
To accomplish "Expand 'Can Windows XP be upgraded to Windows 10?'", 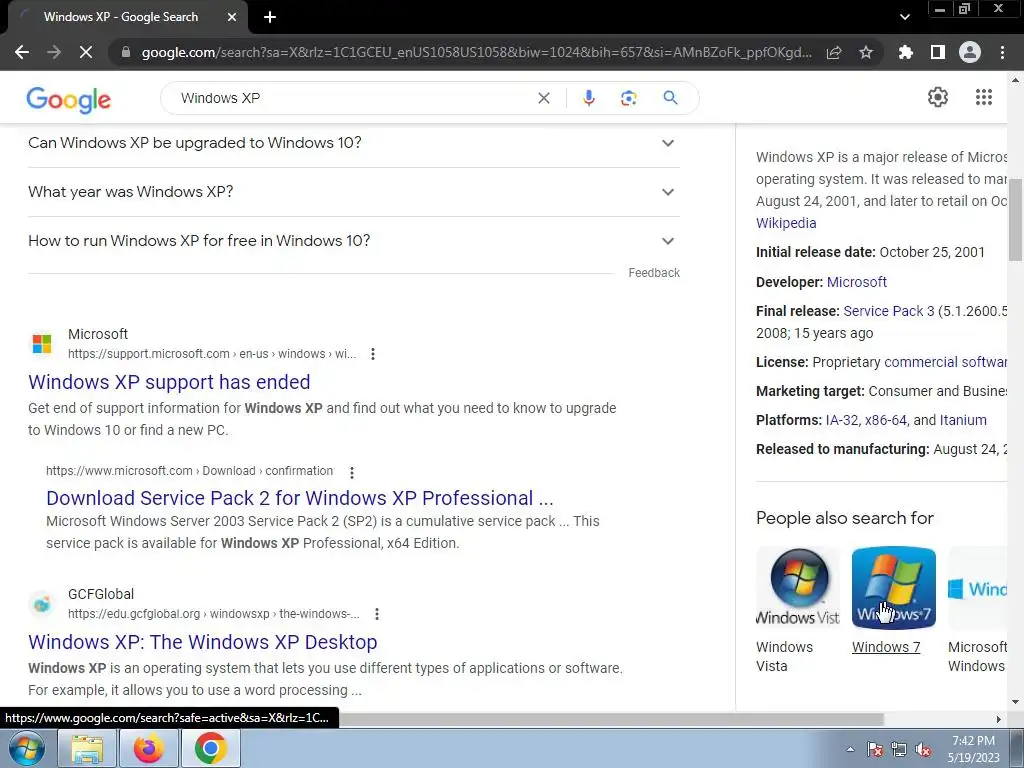I will coord(354,143).
